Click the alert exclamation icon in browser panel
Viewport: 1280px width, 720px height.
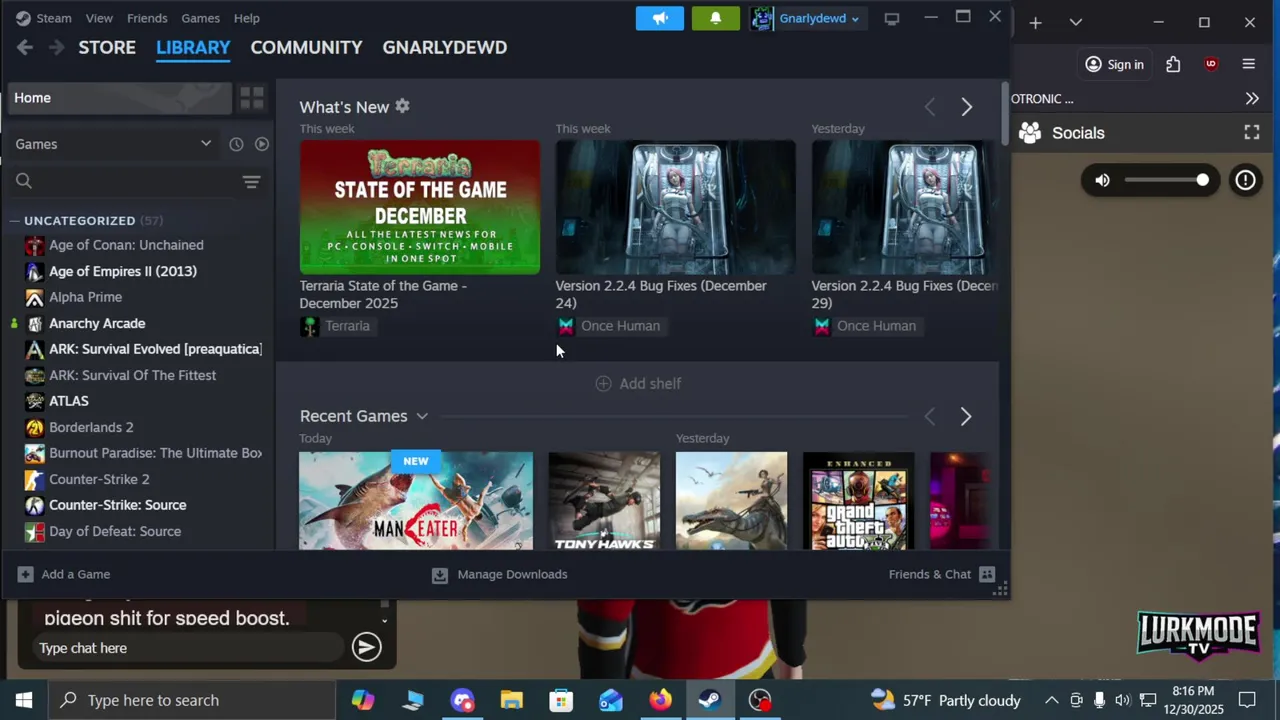pyautogui.click(x=1245, y=180)
